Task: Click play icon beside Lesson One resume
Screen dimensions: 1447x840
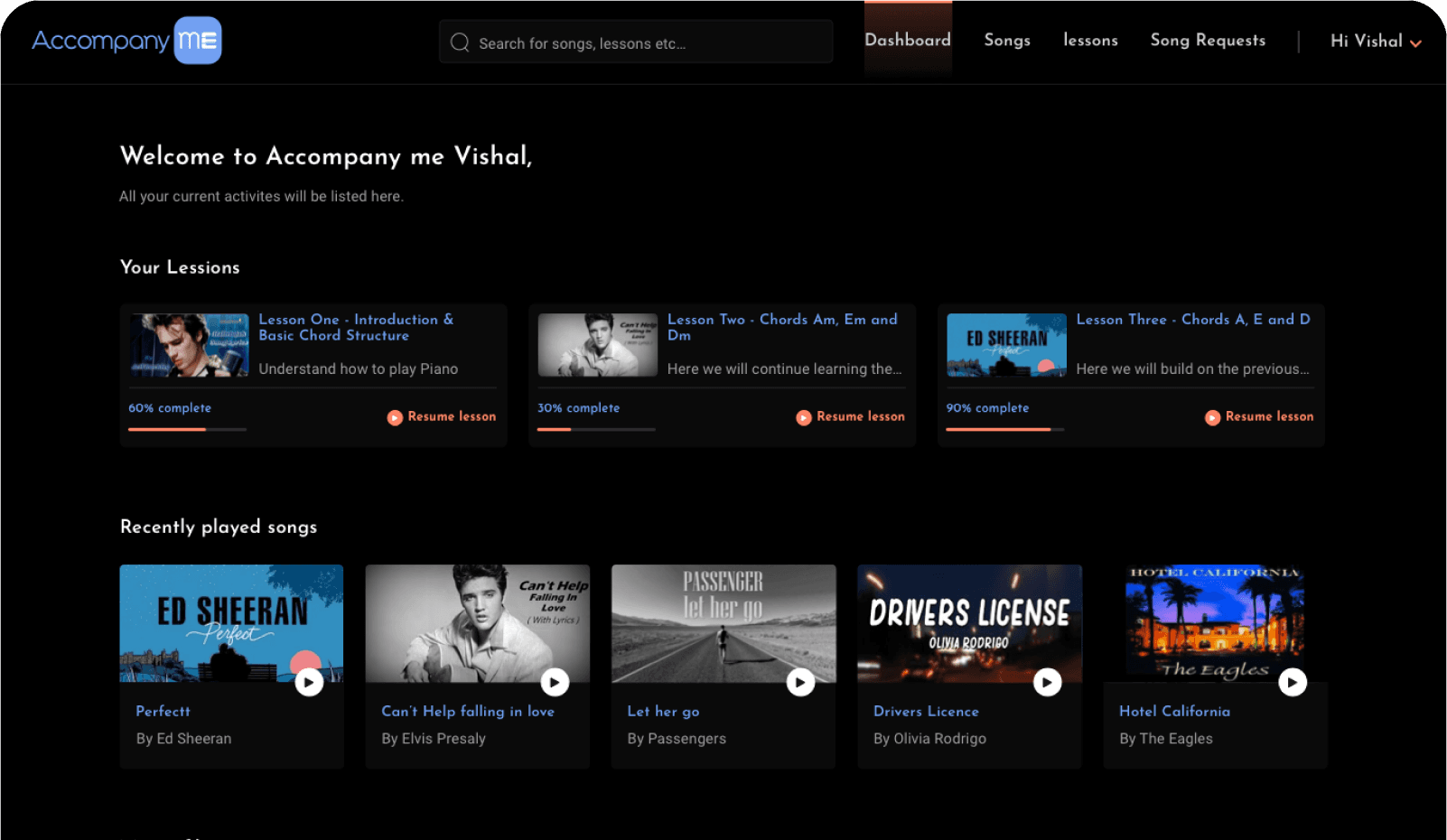Action: pos(395,417)
